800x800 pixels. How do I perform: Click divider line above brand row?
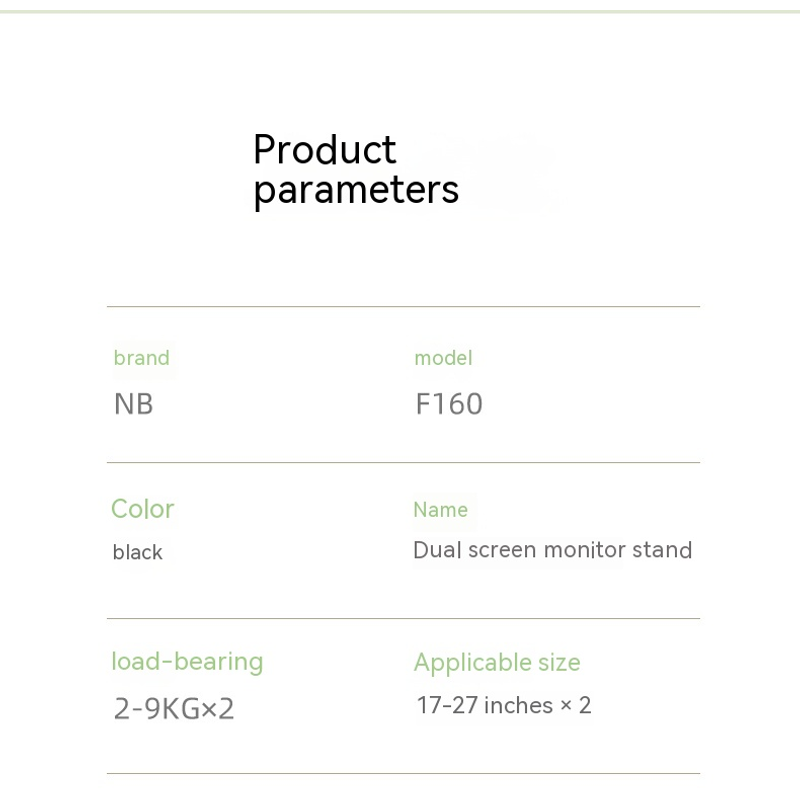403,307
